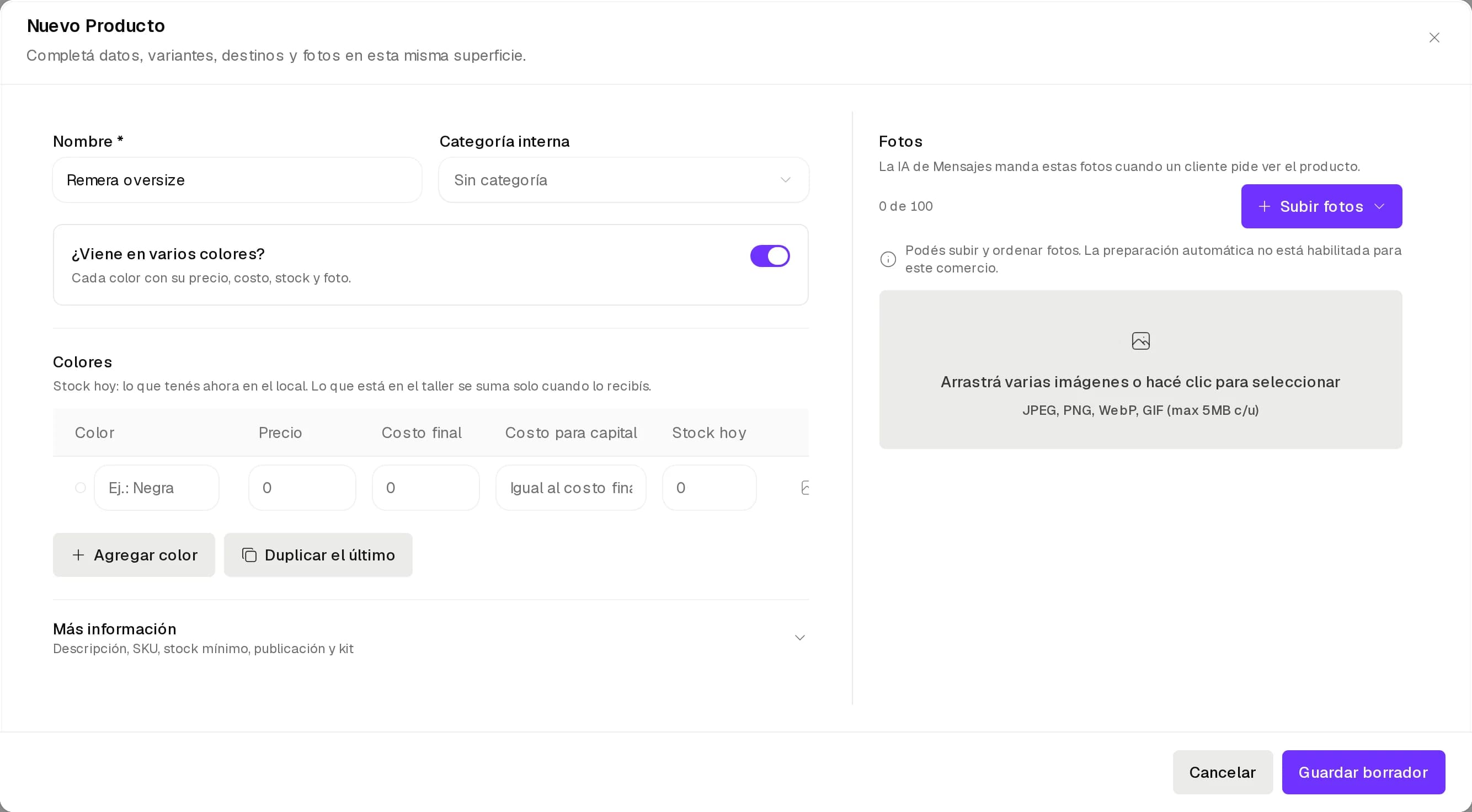Screen dimensions: 1472x812
Task: Click the Arrastrá varias imágenes upload area
Action: tap(1140, 370)
